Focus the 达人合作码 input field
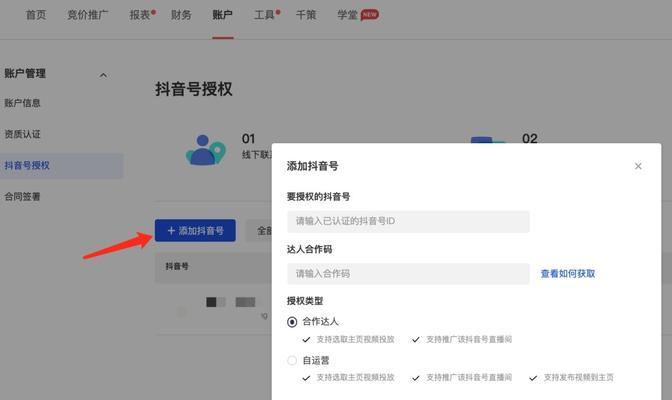Image resolution: width=672 pixels, height=400 pixels. click(408, 274)
